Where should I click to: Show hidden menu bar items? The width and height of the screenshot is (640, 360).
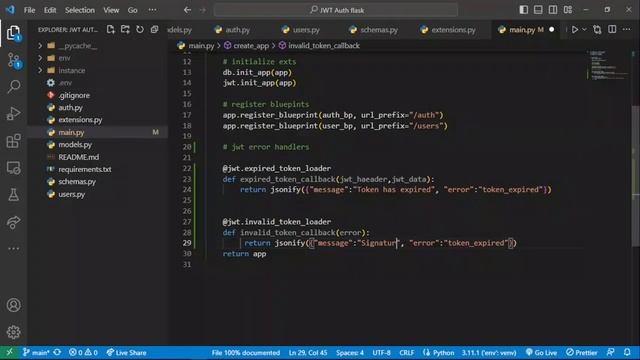[152, 10]
